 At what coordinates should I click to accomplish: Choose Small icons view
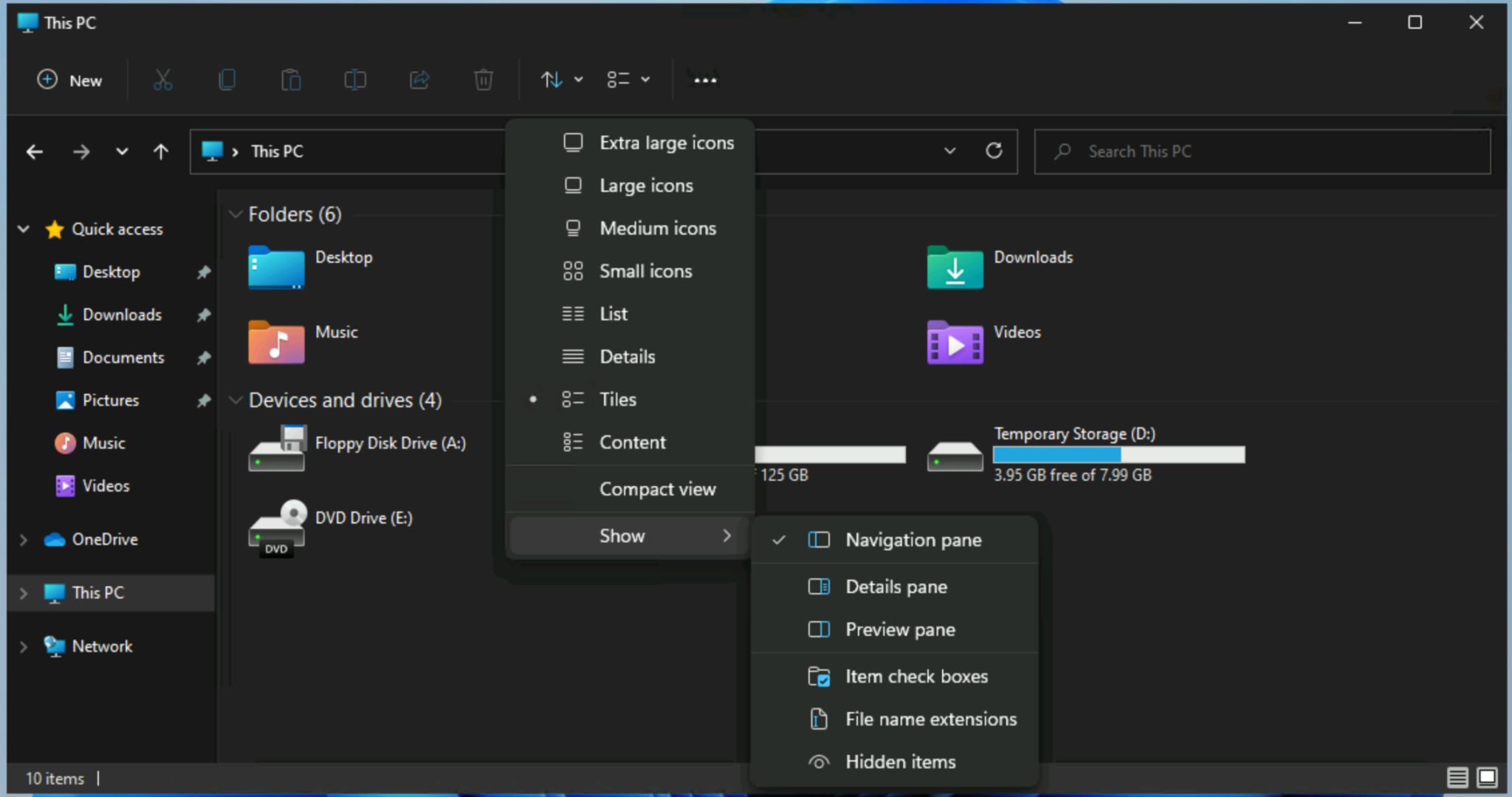[630, 271]
